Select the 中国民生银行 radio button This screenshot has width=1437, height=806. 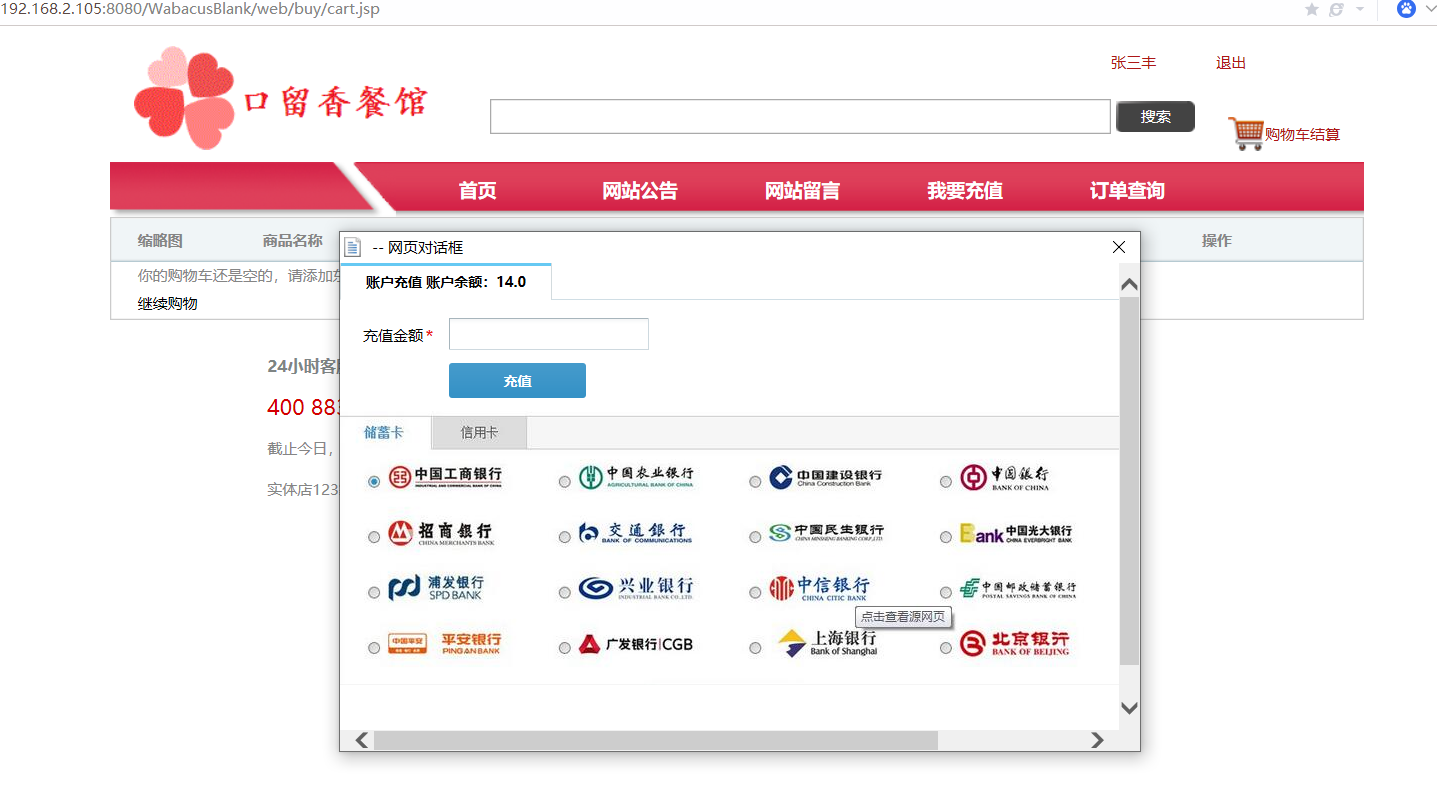(x=755, y=537)
